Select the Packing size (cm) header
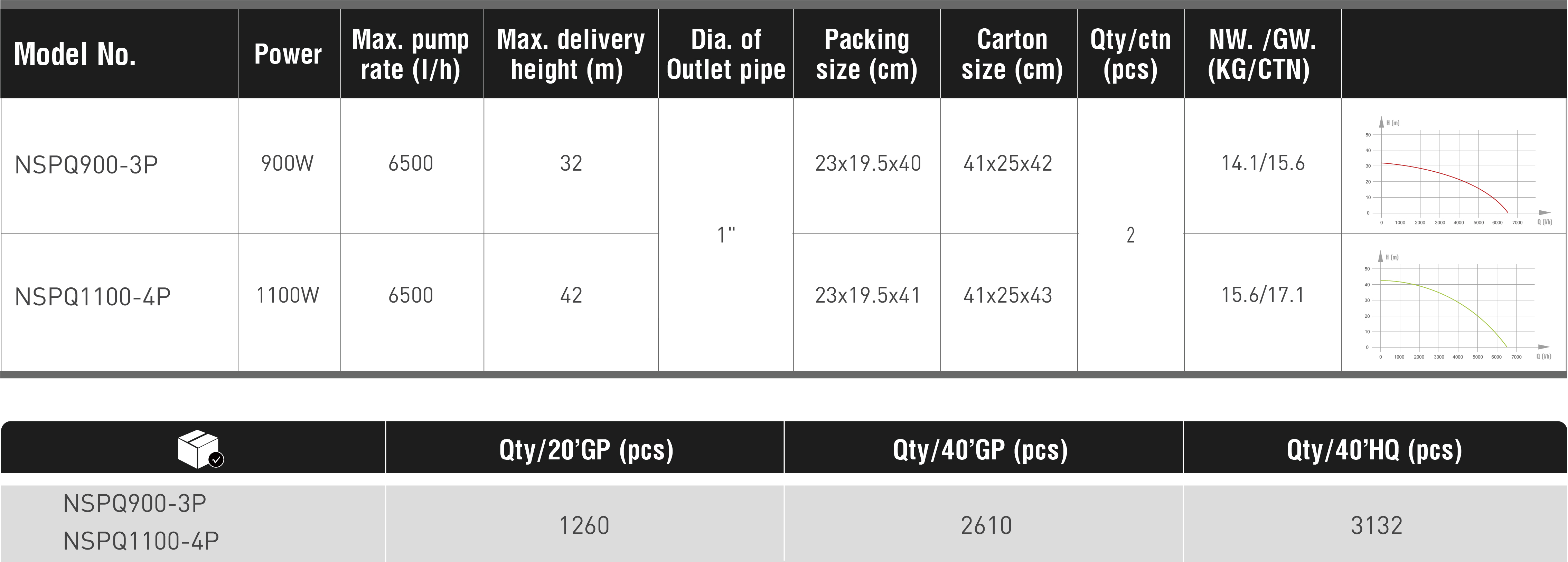The image size is (1568, 562). click(x=867, y=54)
